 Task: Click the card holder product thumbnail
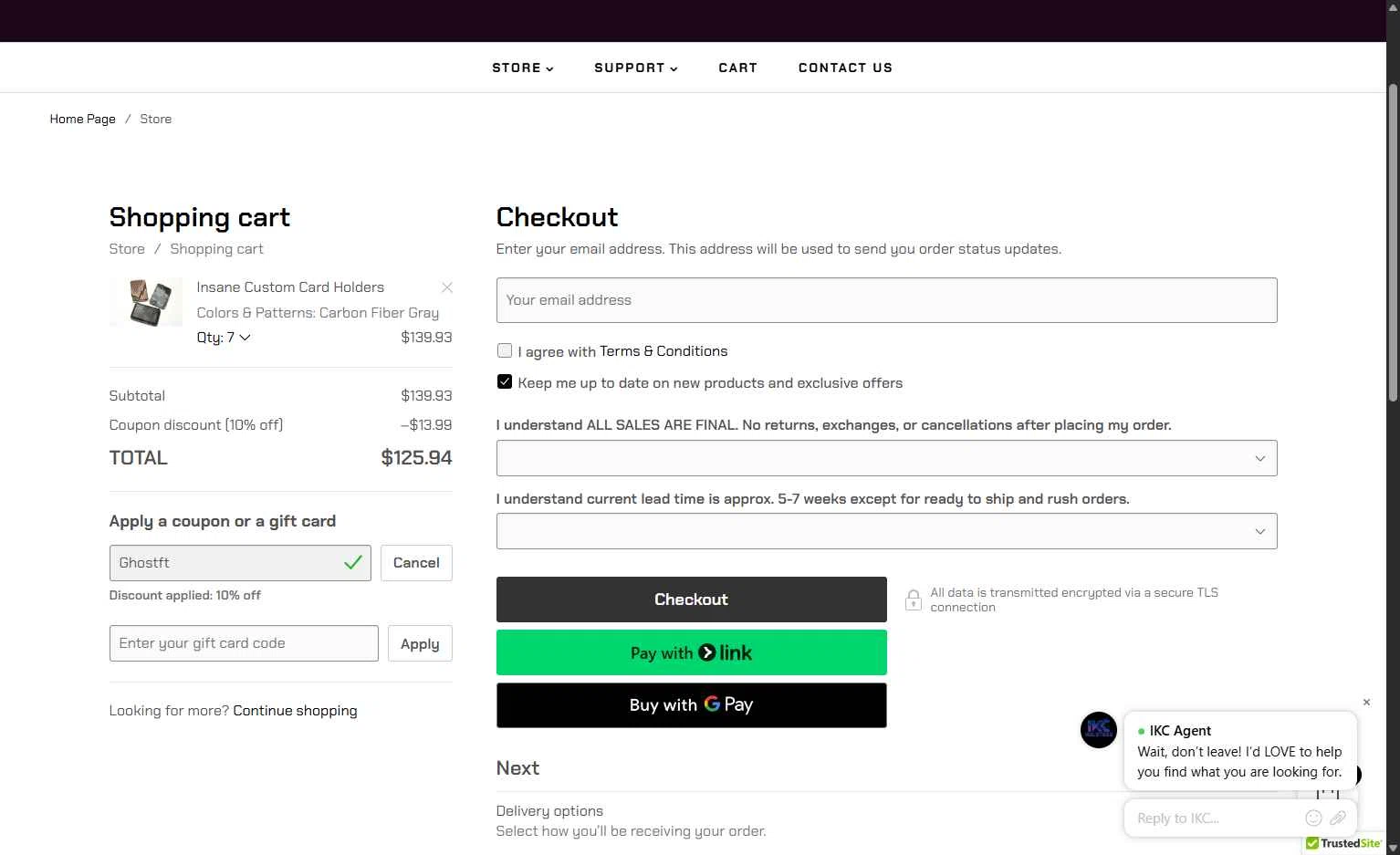pyautogui.click(x=146, y=302)
